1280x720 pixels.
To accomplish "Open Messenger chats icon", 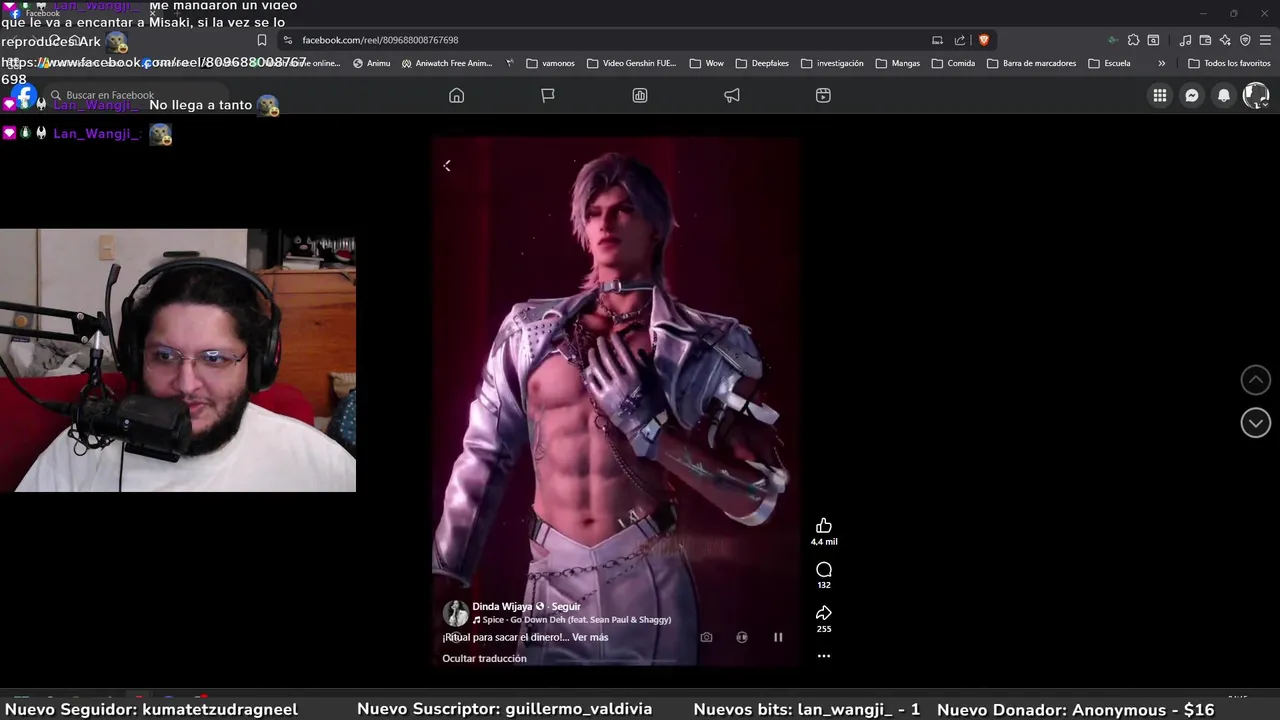I will (x=1192, y=95).
